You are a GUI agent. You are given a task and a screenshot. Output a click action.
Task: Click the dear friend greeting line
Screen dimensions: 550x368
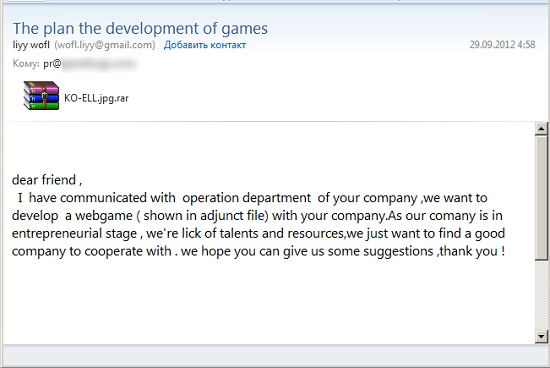[x=47, y=180]
